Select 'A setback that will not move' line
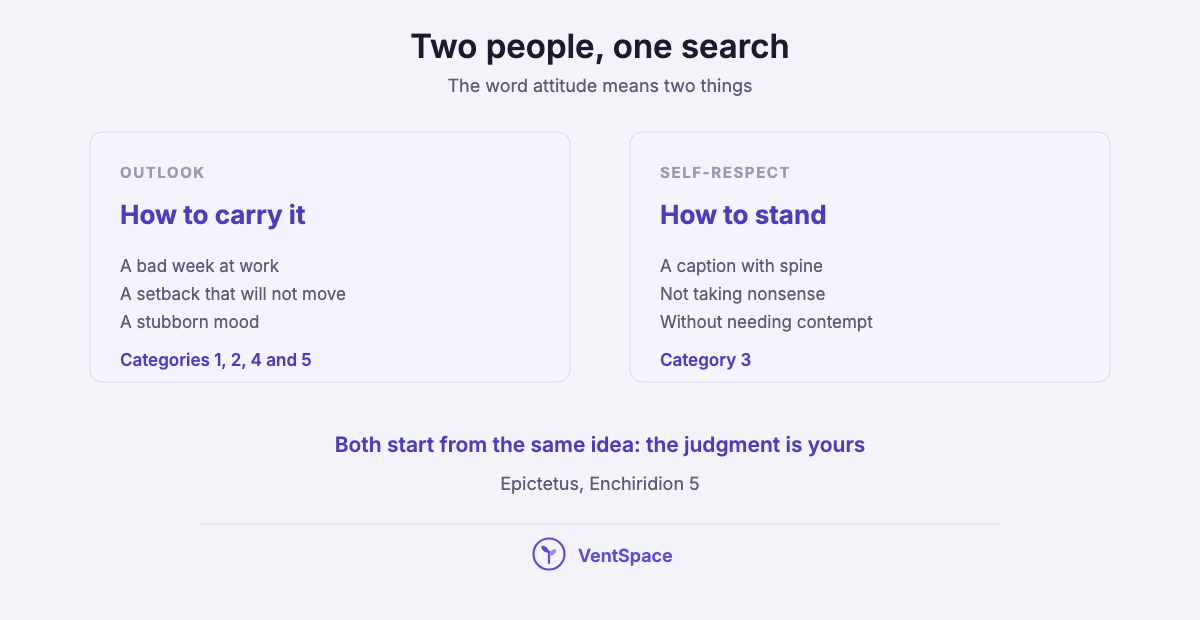 click(233, 294)
